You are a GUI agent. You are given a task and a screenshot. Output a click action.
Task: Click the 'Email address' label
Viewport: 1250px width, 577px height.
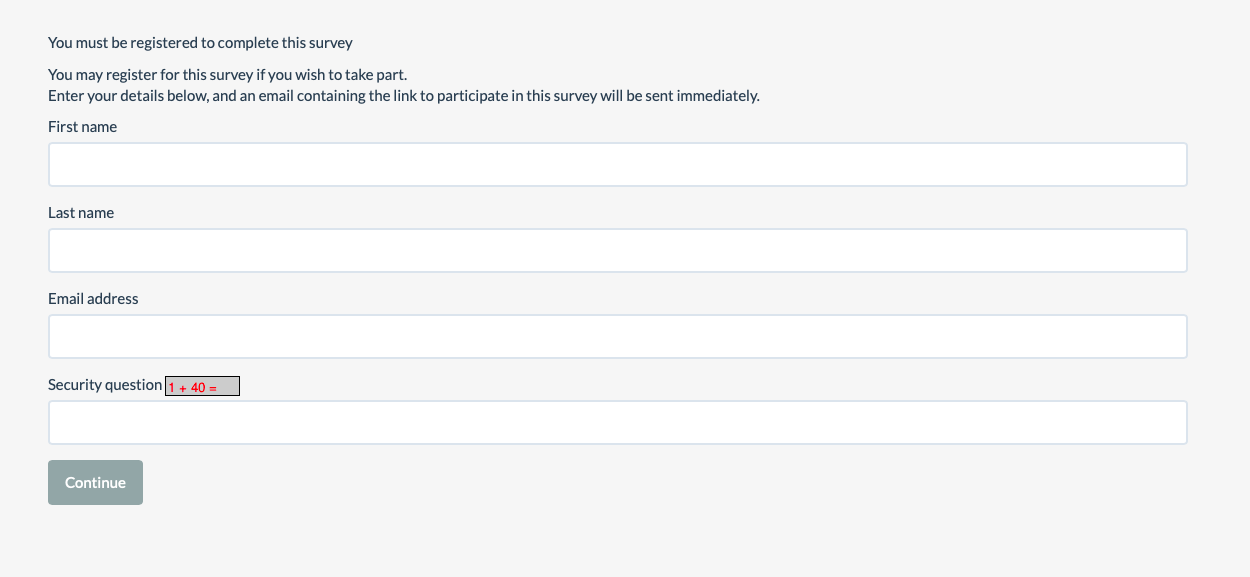(93, 299)
